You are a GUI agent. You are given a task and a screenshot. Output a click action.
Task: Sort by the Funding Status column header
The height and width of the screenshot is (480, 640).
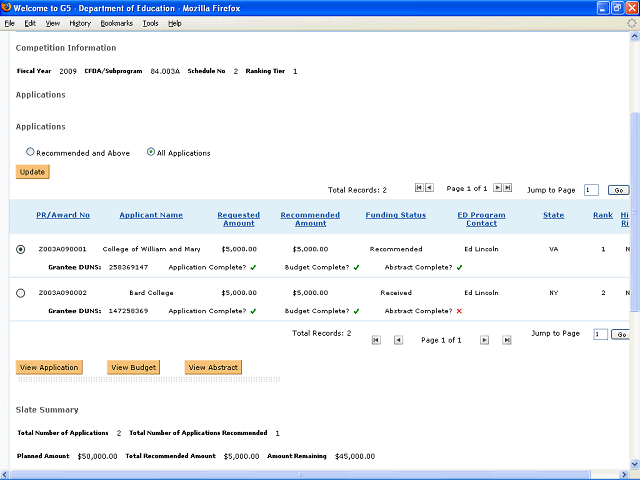pos(395,215)
